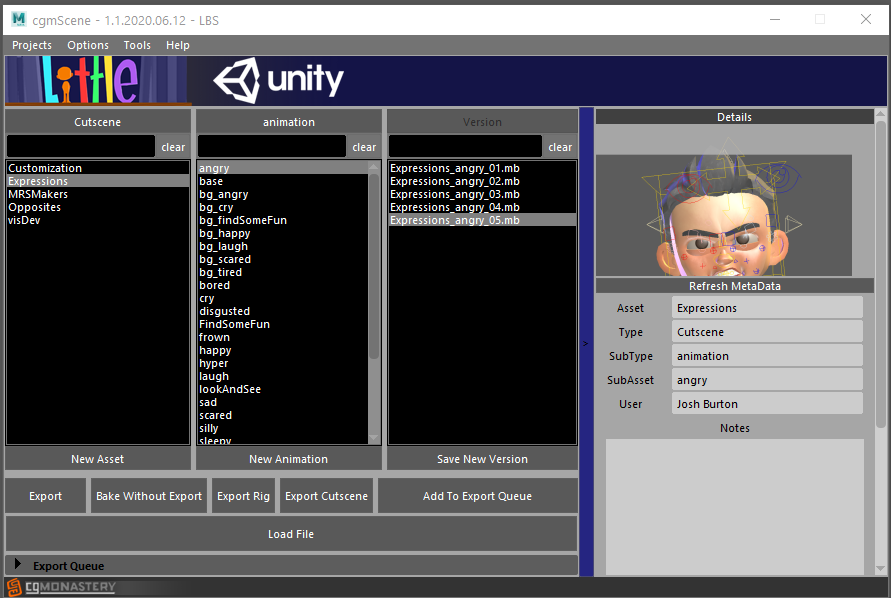Click Refresh MetaData

coord(735,286)
